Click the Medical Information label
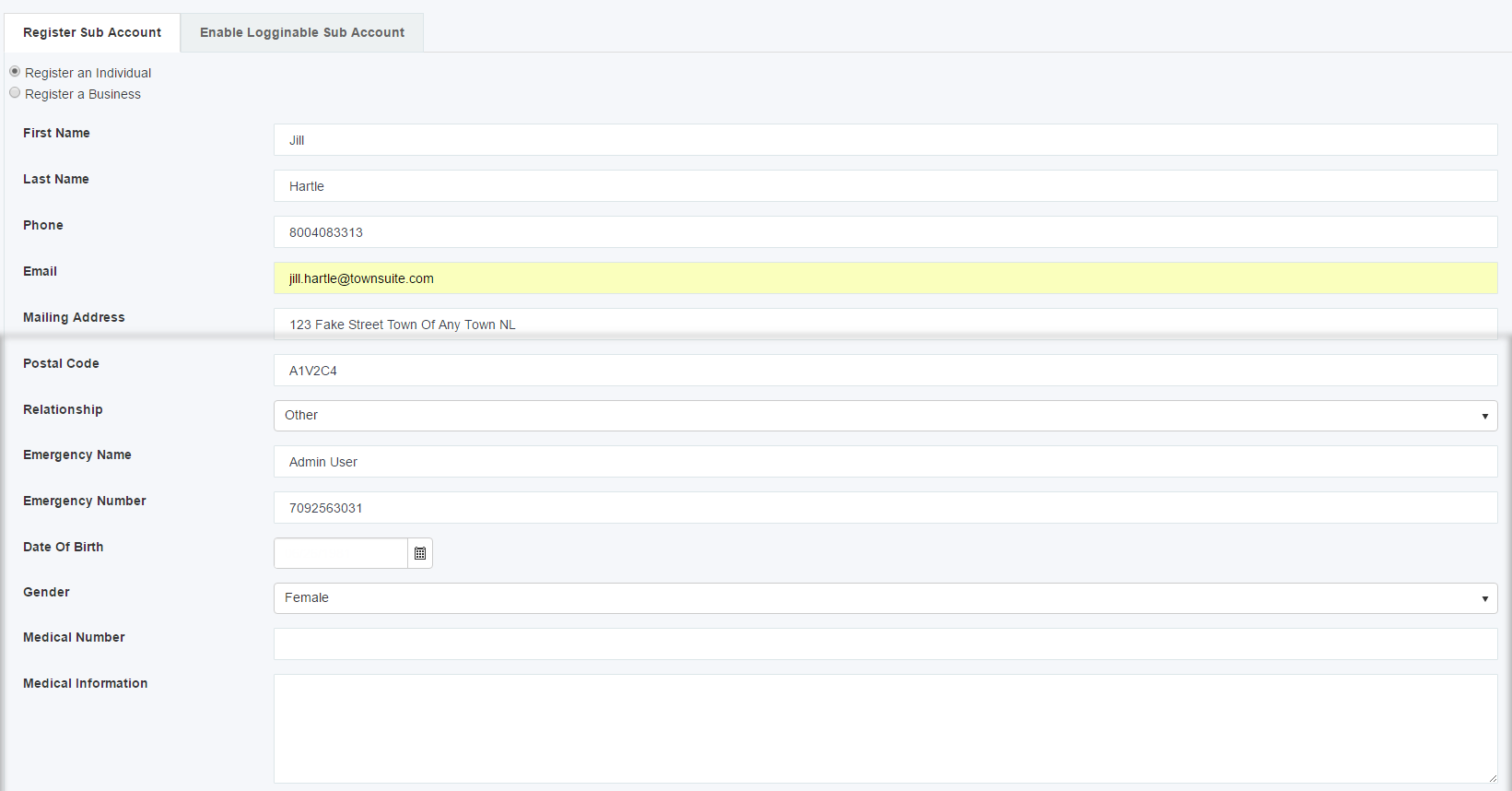The height and width of the screenshot is (791, 1512). [86, 683]
